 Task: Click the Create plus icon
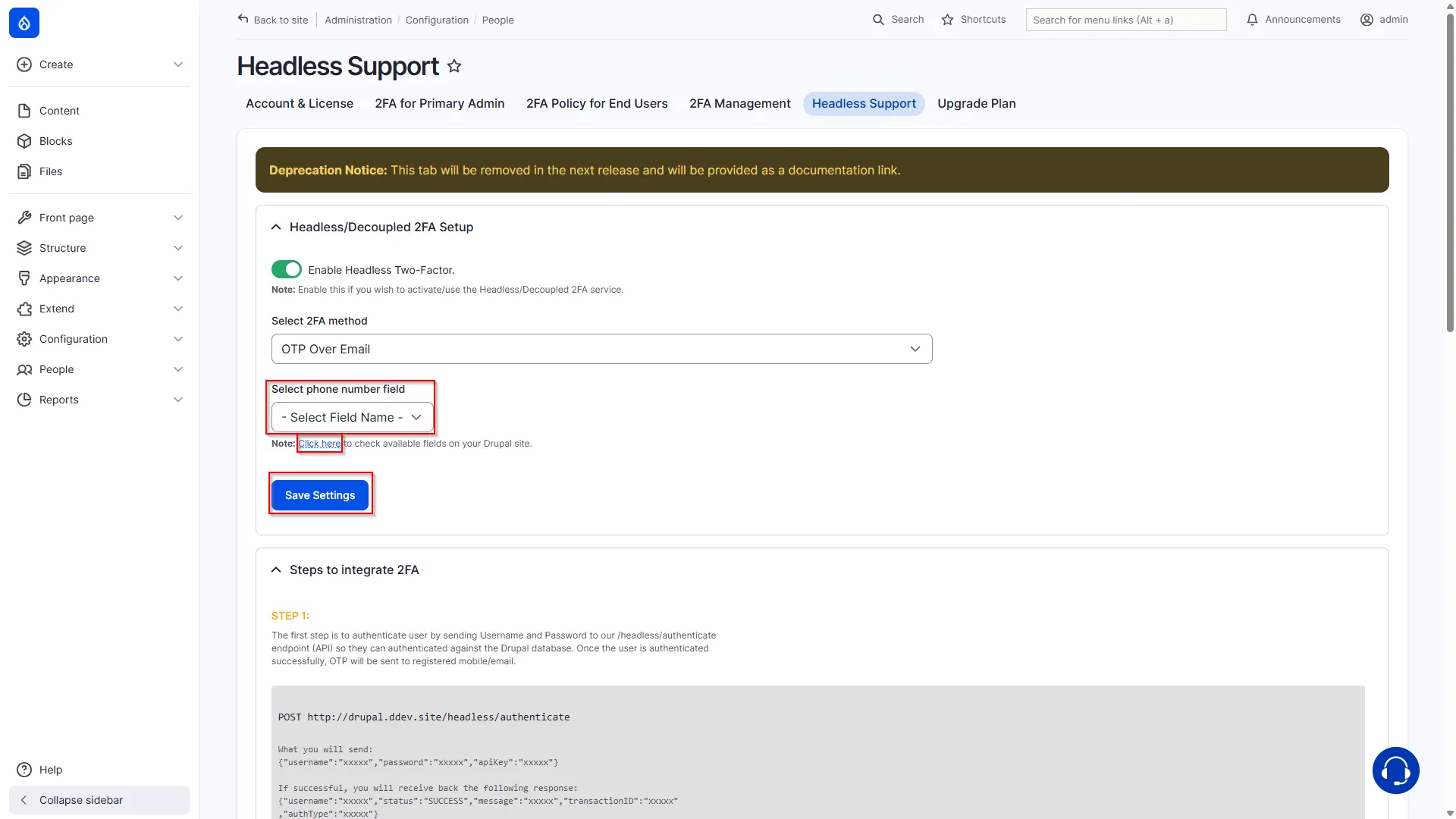tap(24, 64)
